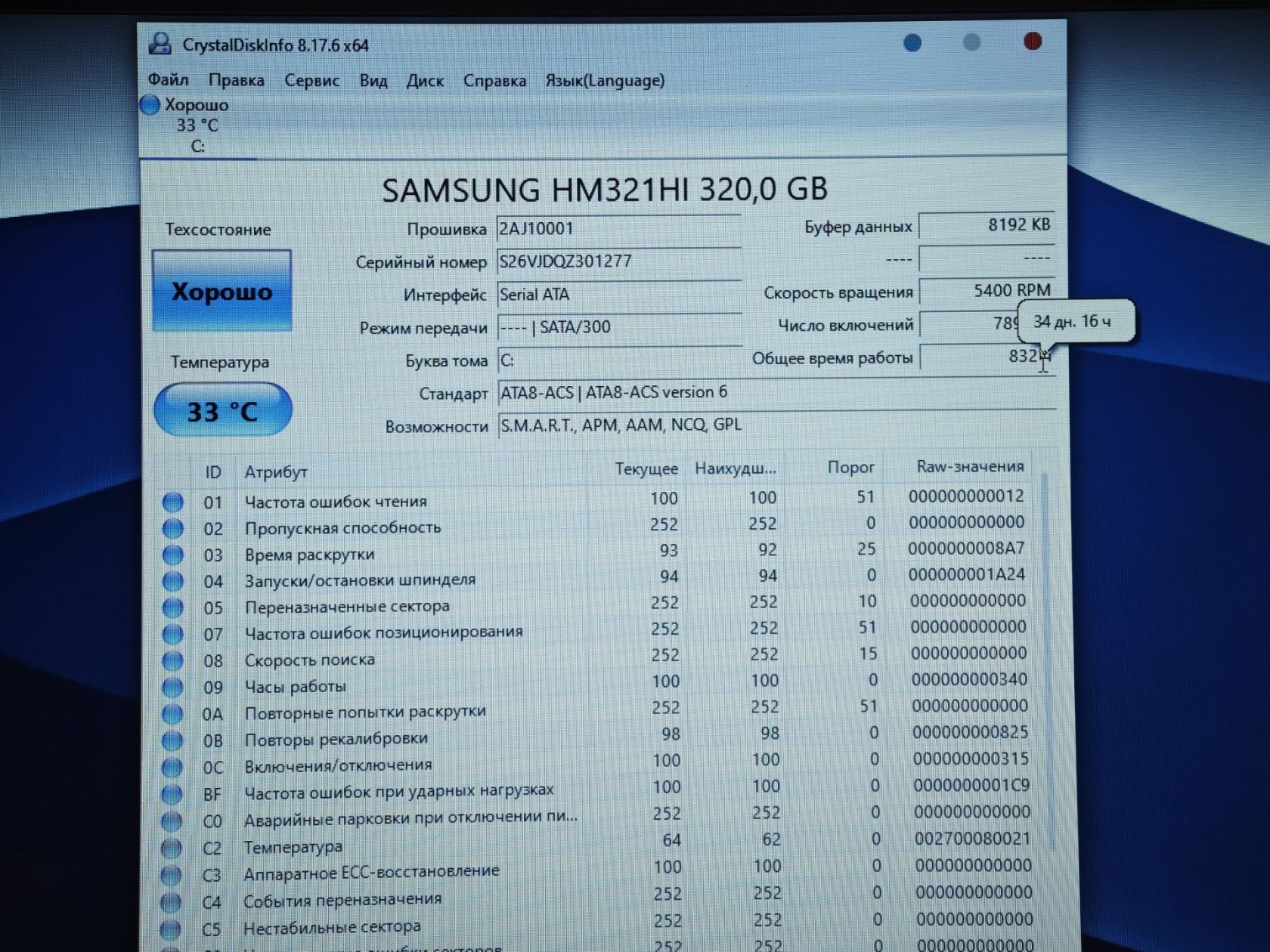Open the Сервис menu
Screen dimensions: 1270x952
[311, 80]
